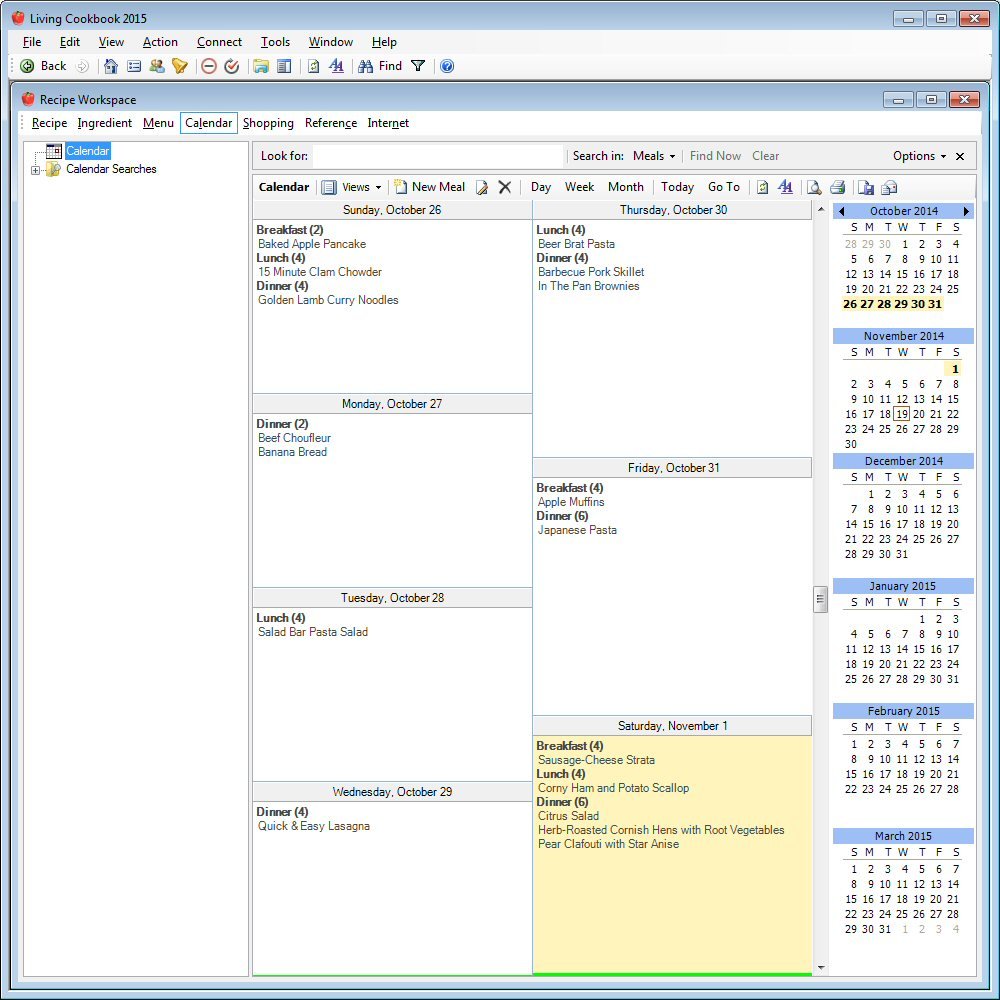Switch to the Shopping tab
Viewport: 1000px width, 1000px height.
click(268, 123)
